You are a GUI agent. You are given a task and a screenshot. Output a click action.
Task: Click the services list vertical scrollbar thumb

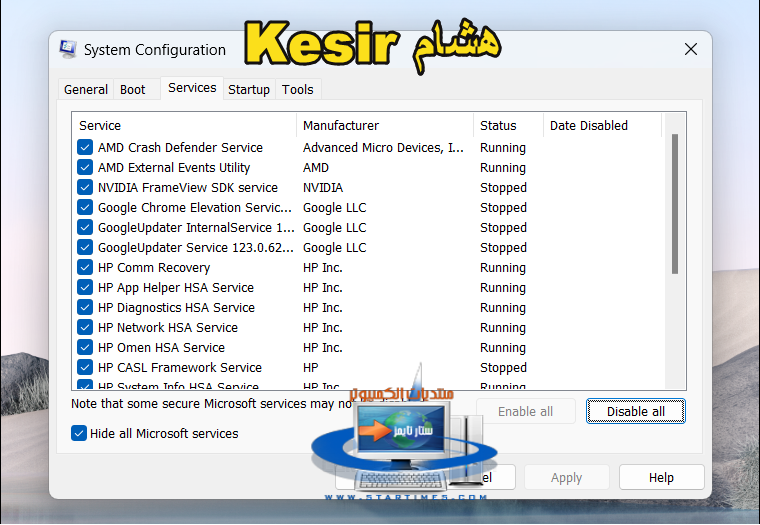pos(675,204)
